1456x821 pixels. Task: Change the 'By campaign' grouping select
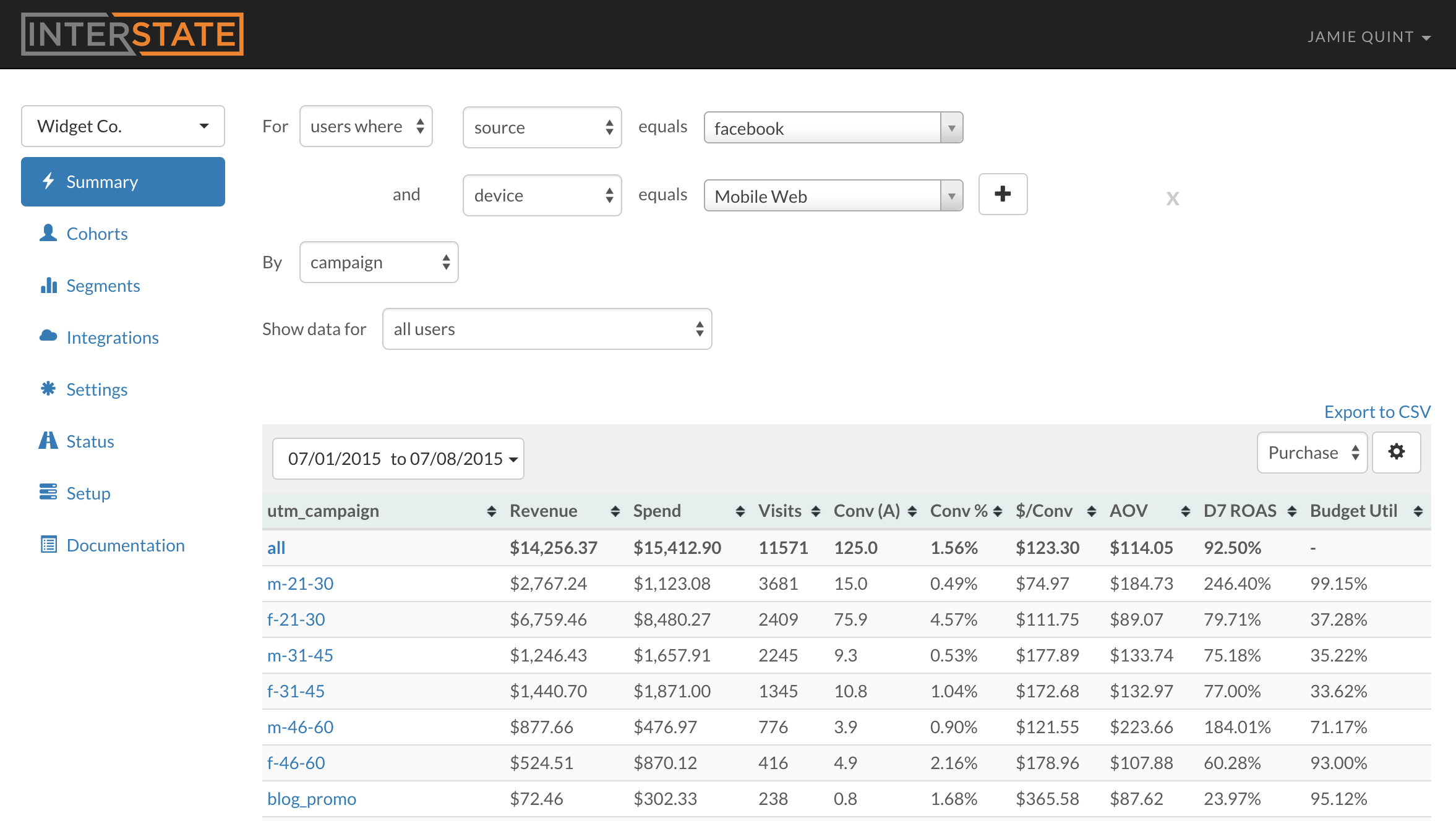pos(379,262)
